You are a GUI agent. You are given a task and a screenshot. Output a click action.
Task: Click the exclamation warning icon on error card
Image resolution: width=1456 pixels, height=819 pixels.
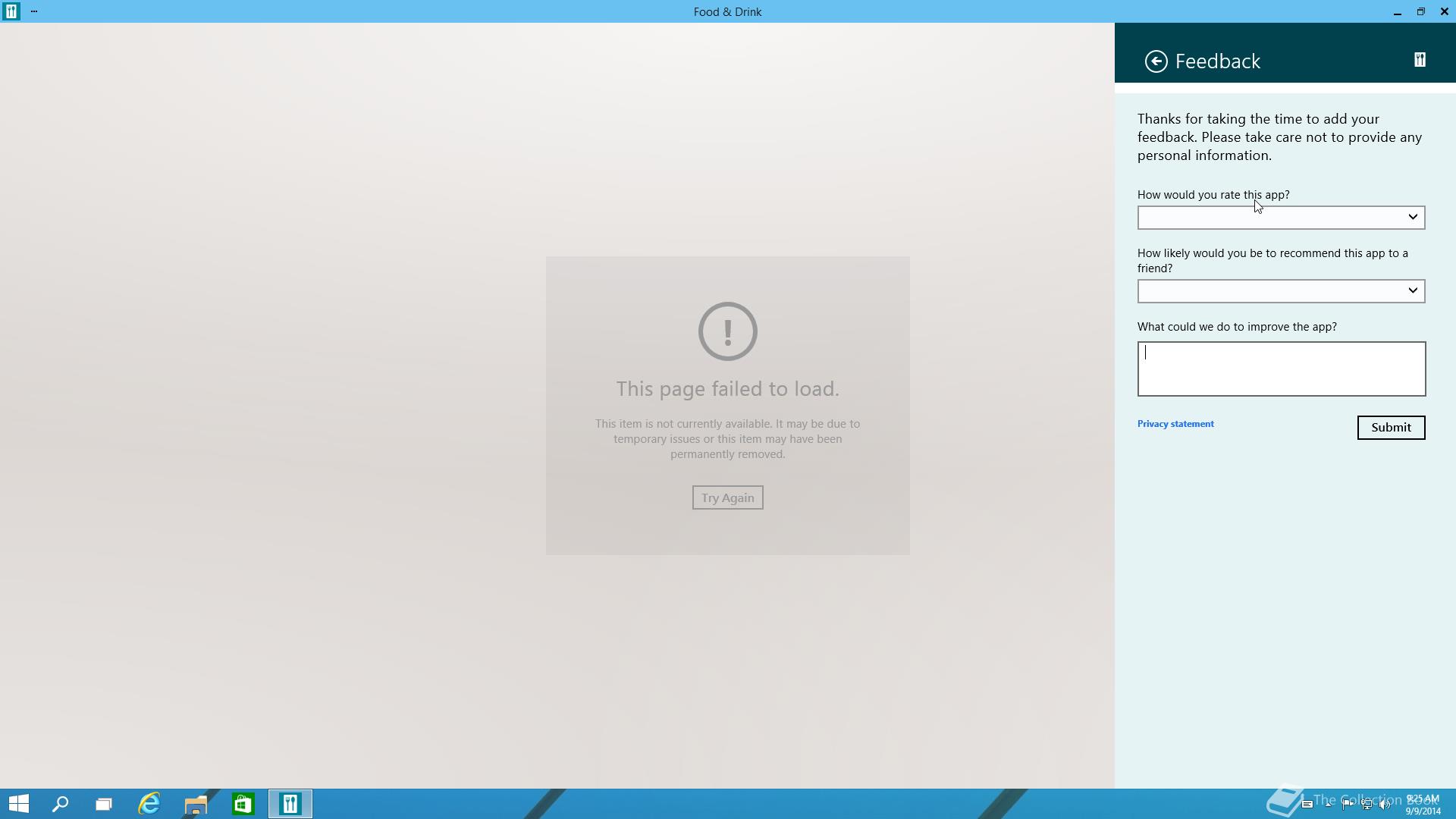coord(727,331)
